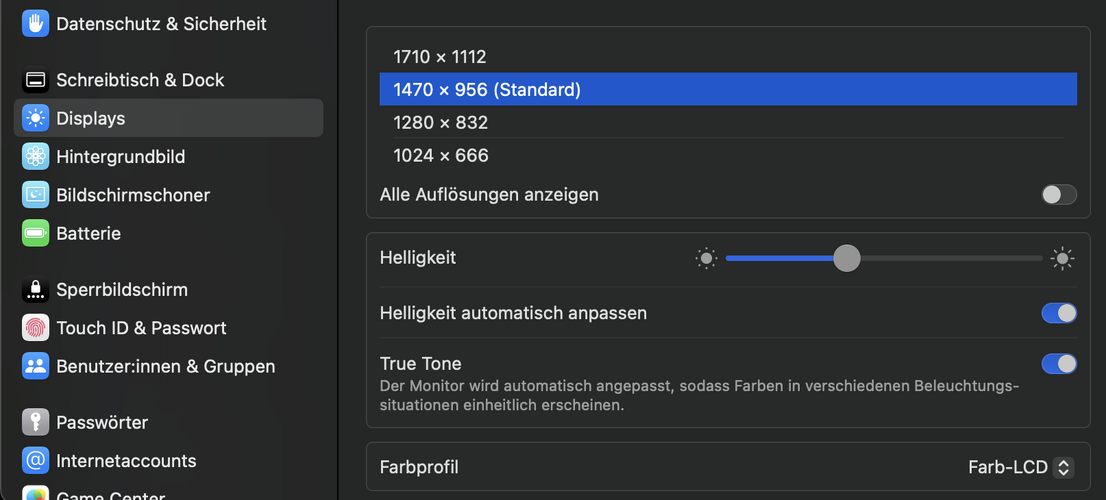Click the green Batterie icon

(x=35, y=233)
